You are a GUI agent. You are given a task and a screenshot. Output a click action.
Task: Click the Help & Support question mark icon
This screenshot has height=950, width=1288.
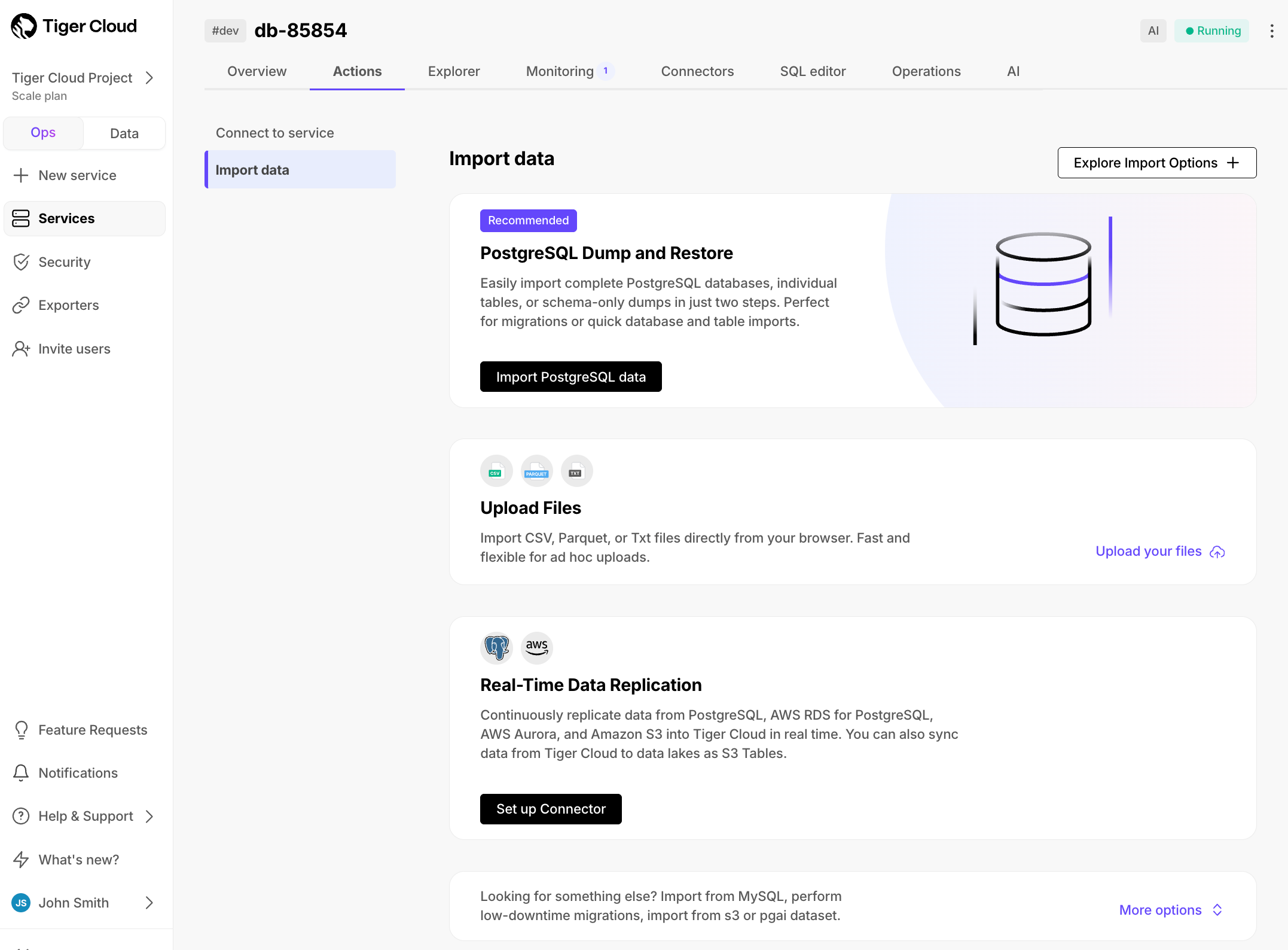21,816
